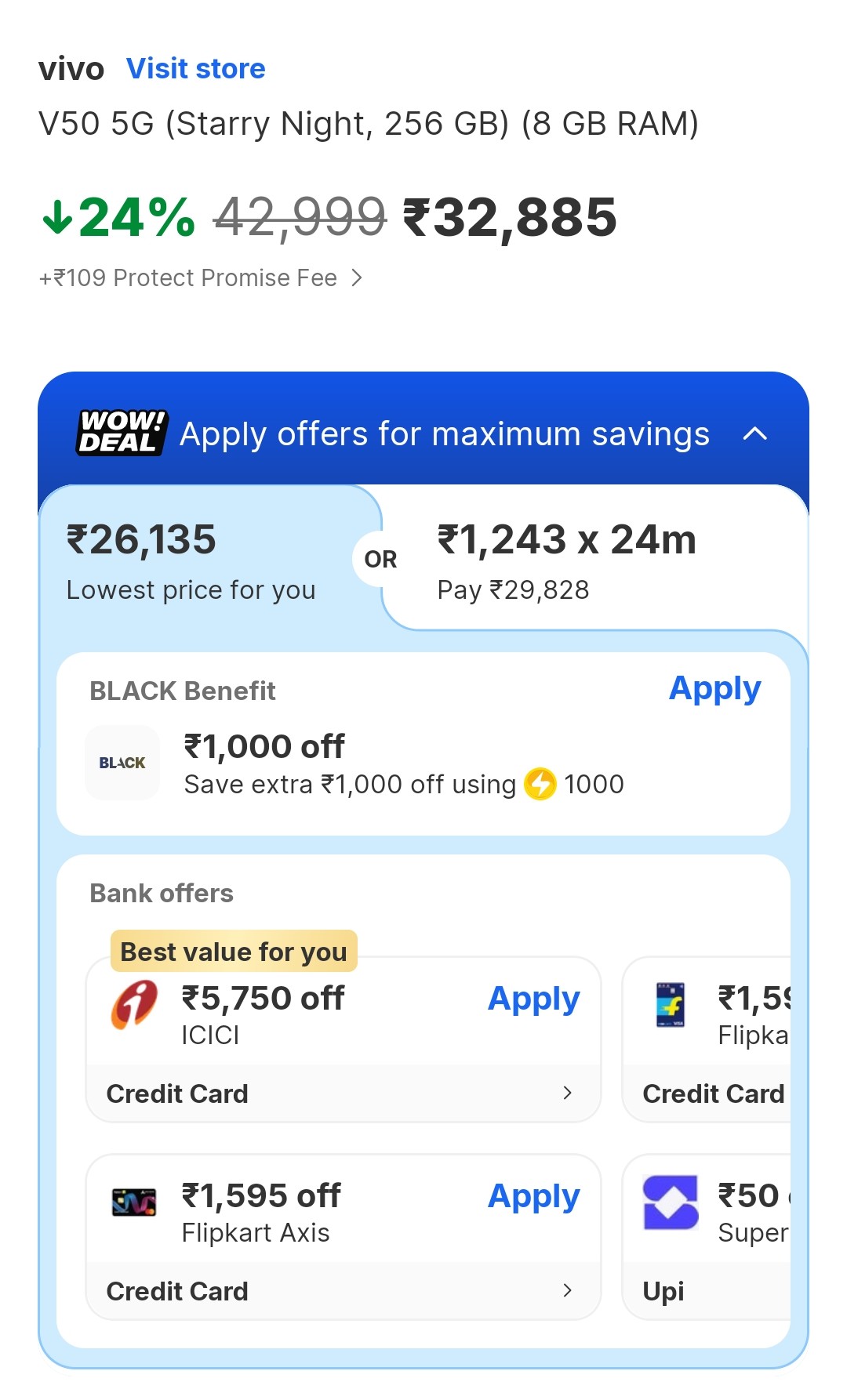Apply the BLACK Benefit ₹1,000 off

tap(714, 689)
